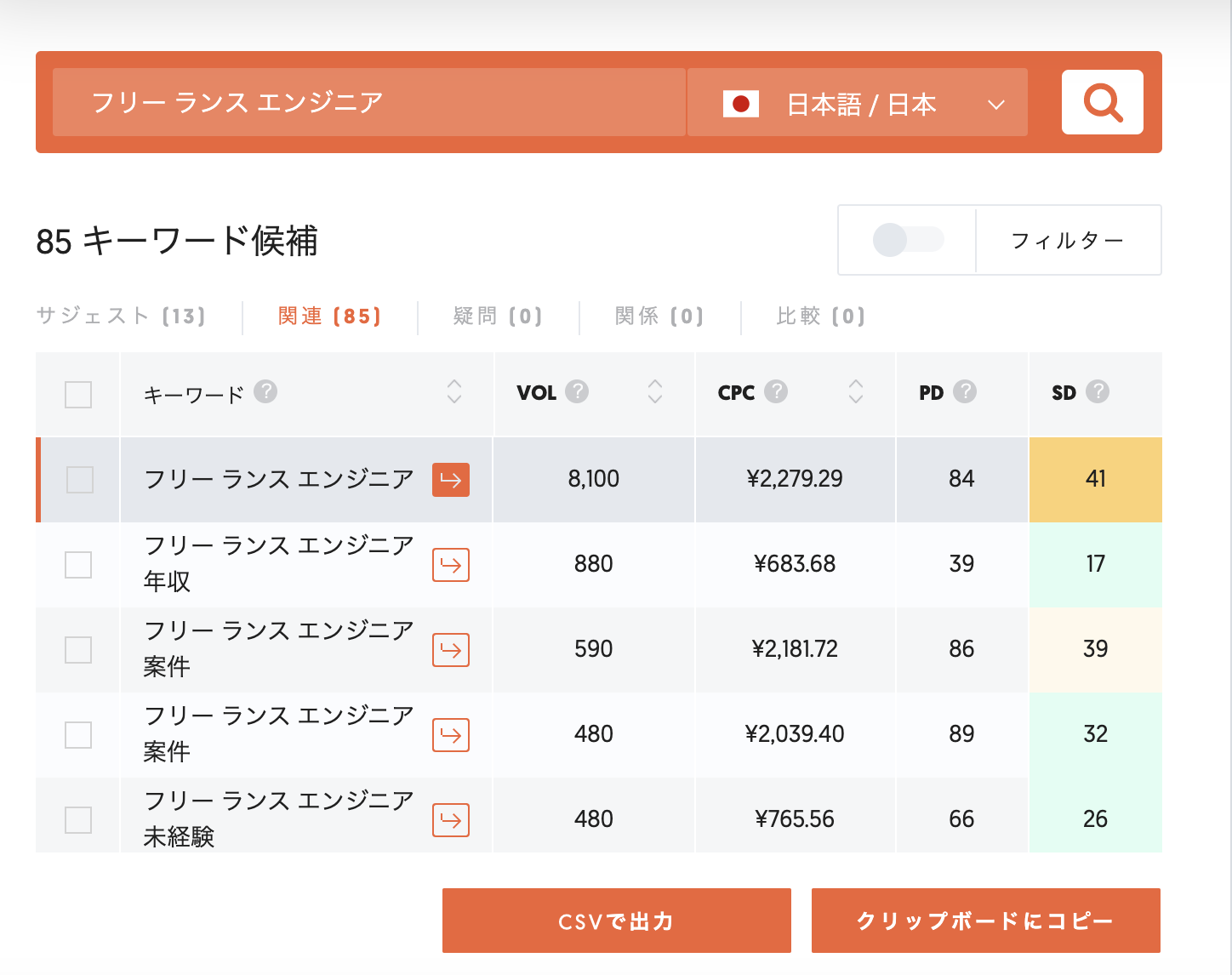Toggle the filter switch on
This screenshot has width=1232, height=975.
(x=908, y=240)
